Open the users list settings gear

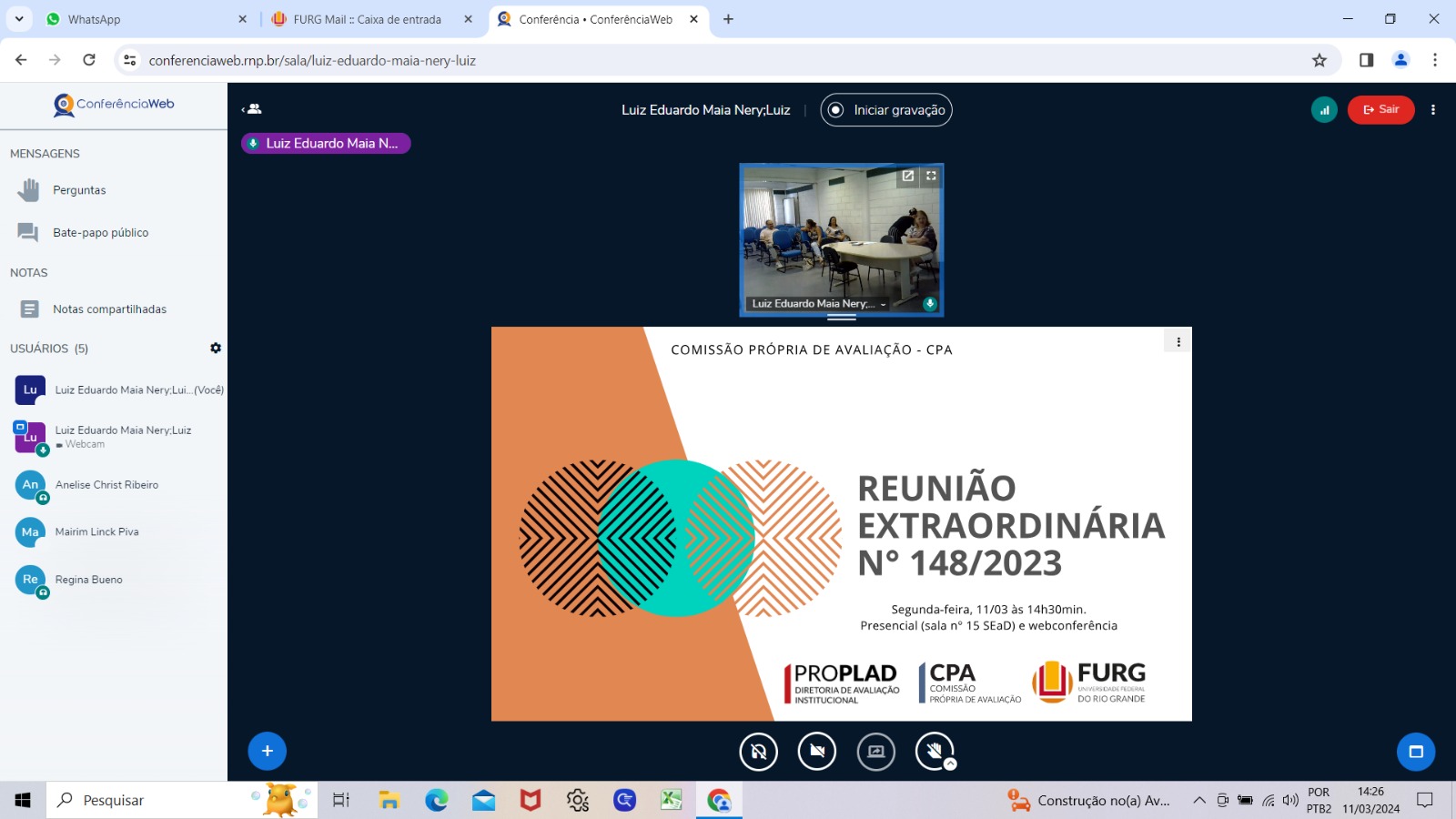click(216, 348)
